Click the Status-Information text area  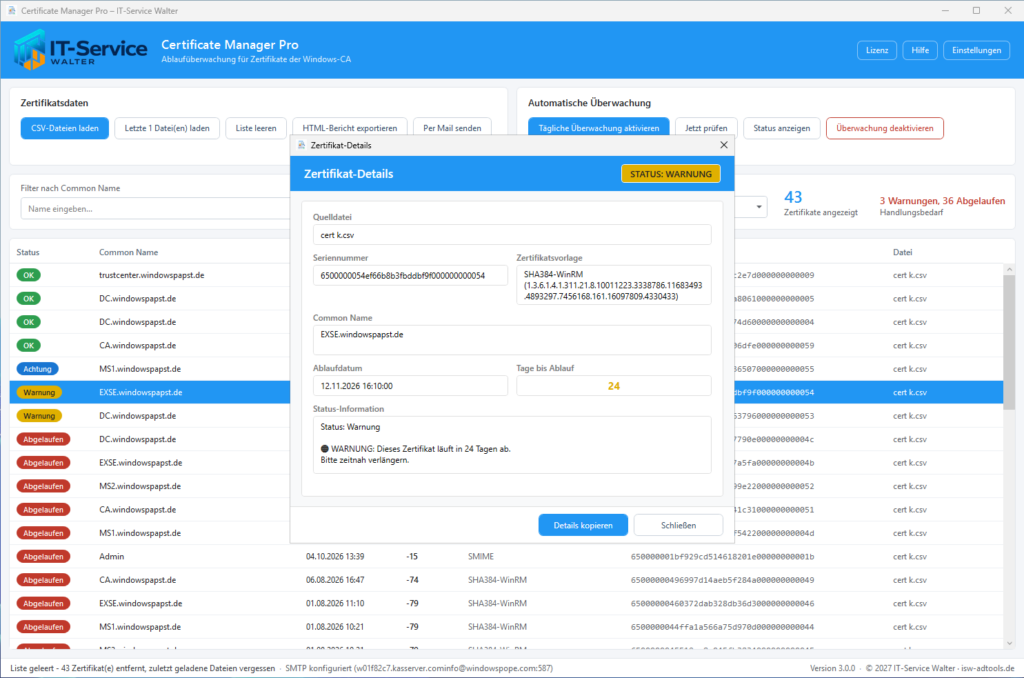[x=512, y=445]
